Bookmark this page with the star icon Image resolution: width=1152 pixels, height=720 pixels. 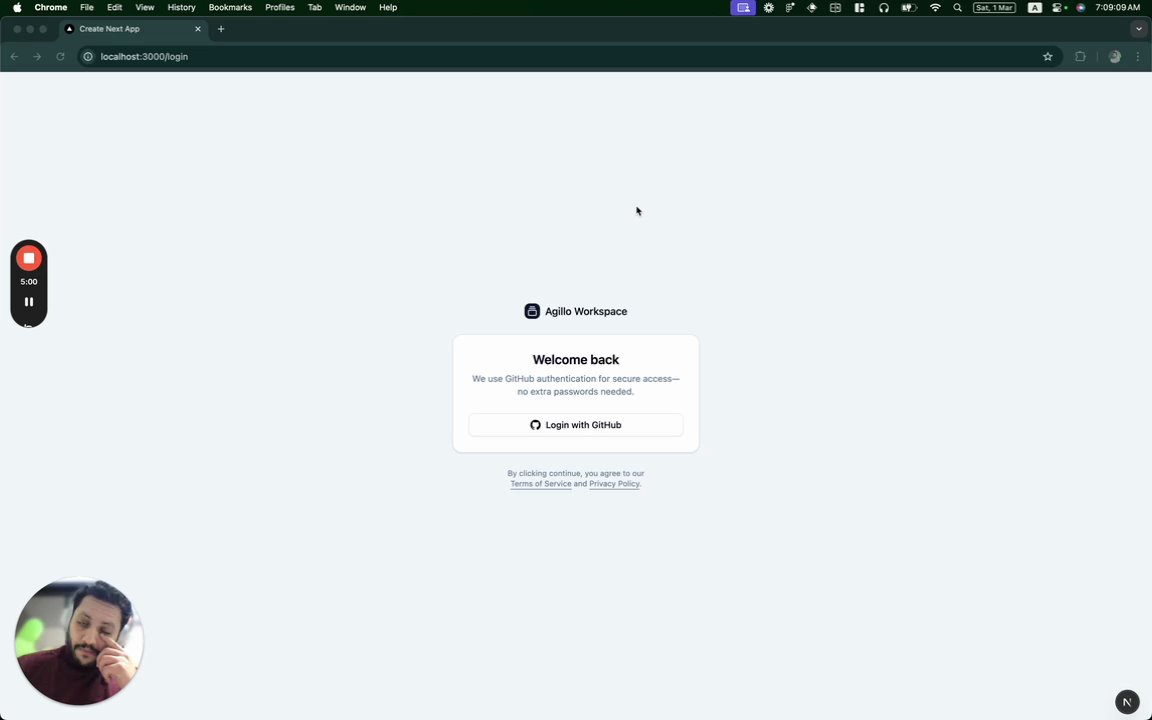(1048, 57)
